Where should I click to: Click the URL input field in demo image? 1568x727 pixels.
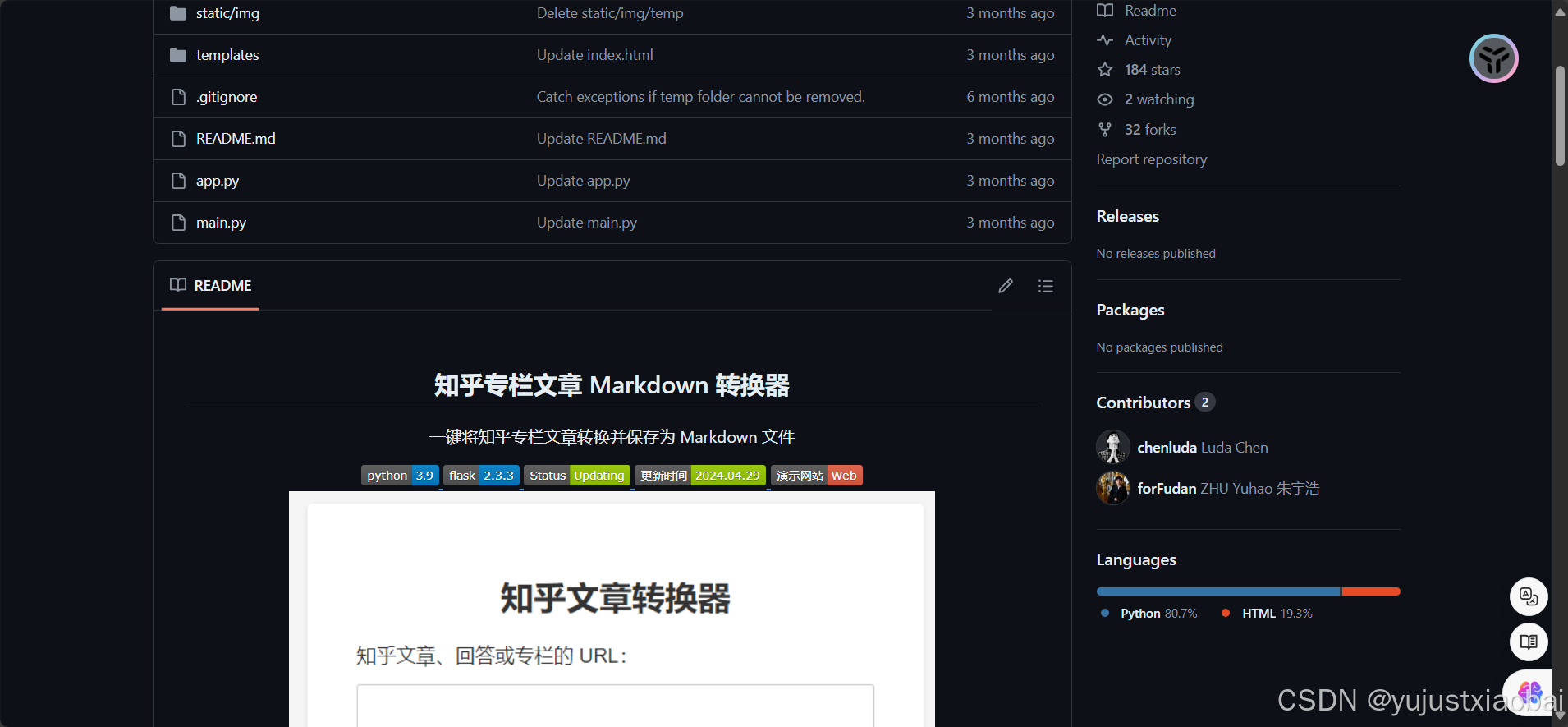pyautogui.click(x=616, y=706)
